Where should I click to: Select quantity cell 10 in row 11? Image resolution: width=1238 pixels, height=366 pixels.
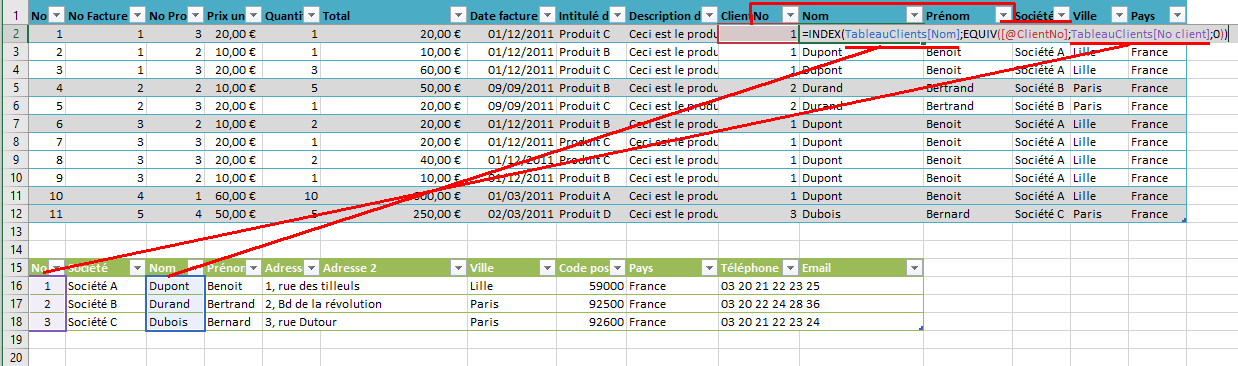tap(292, 196)
